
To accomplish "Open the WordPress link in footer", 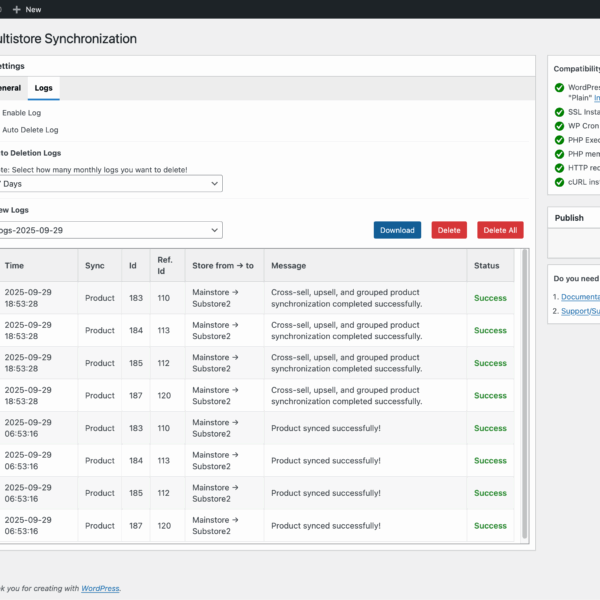I will tap(100, 588).
